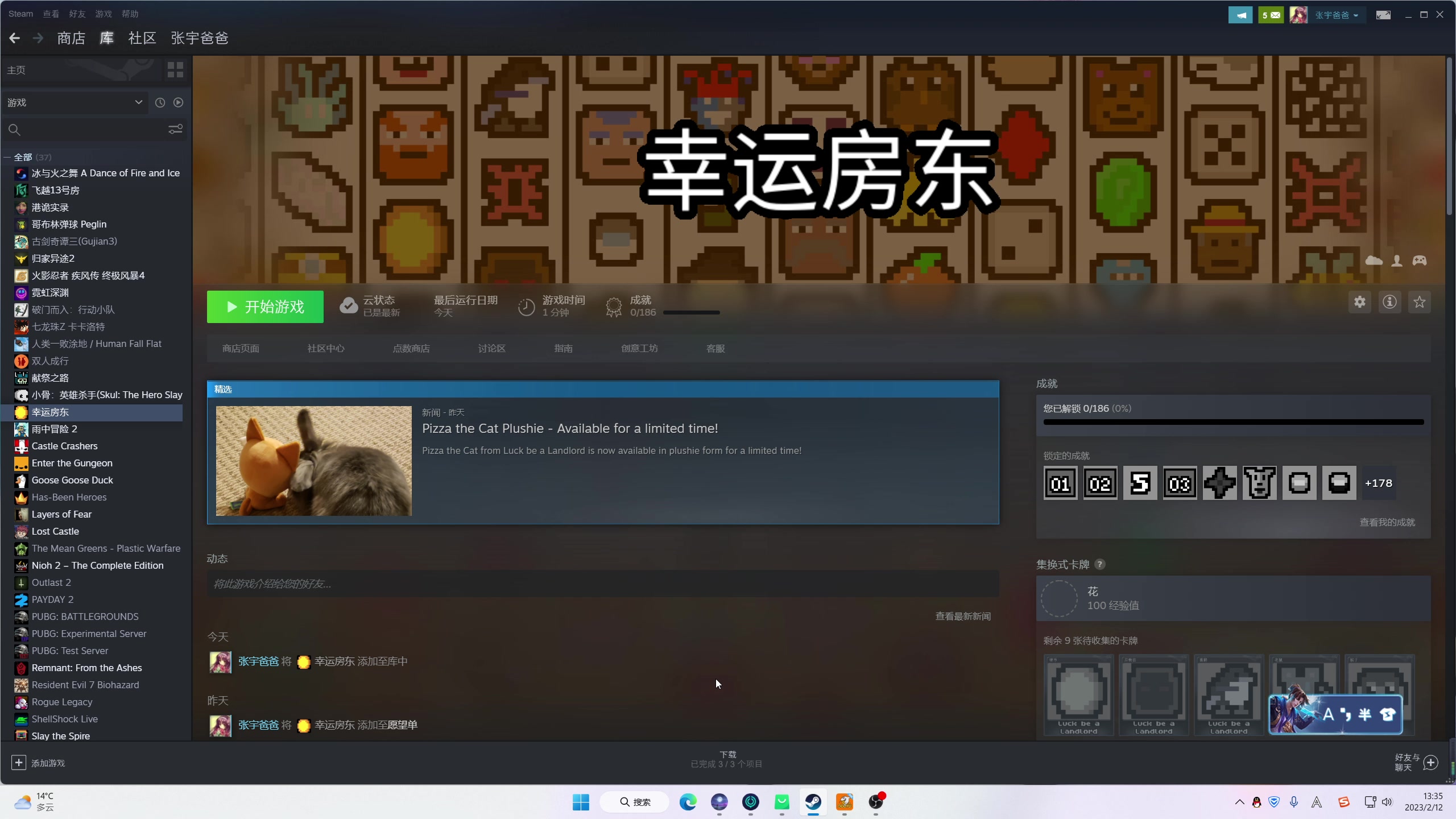Open the 客服 support link

pyautogui.click(x=715, y=348)
